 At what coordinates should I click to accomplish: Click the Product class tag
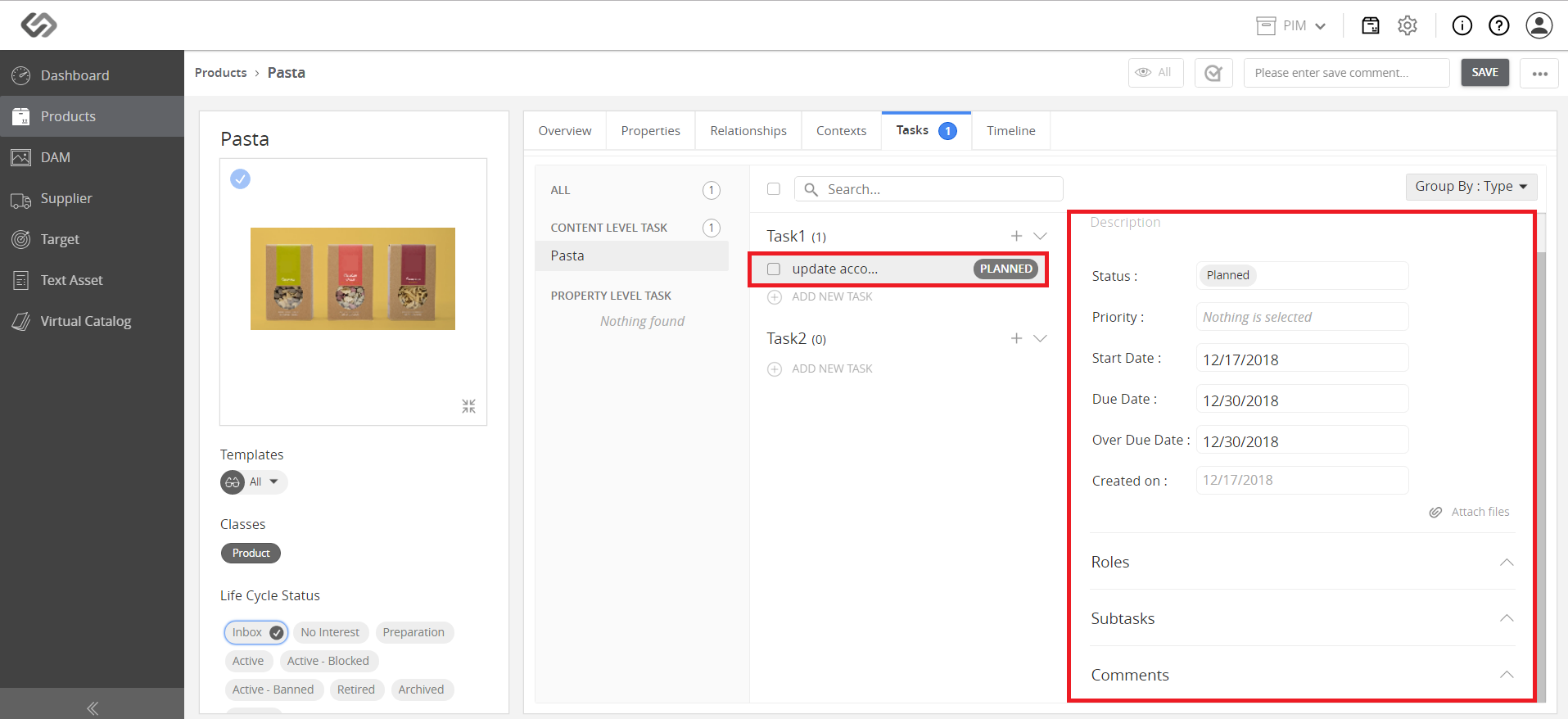251,554
